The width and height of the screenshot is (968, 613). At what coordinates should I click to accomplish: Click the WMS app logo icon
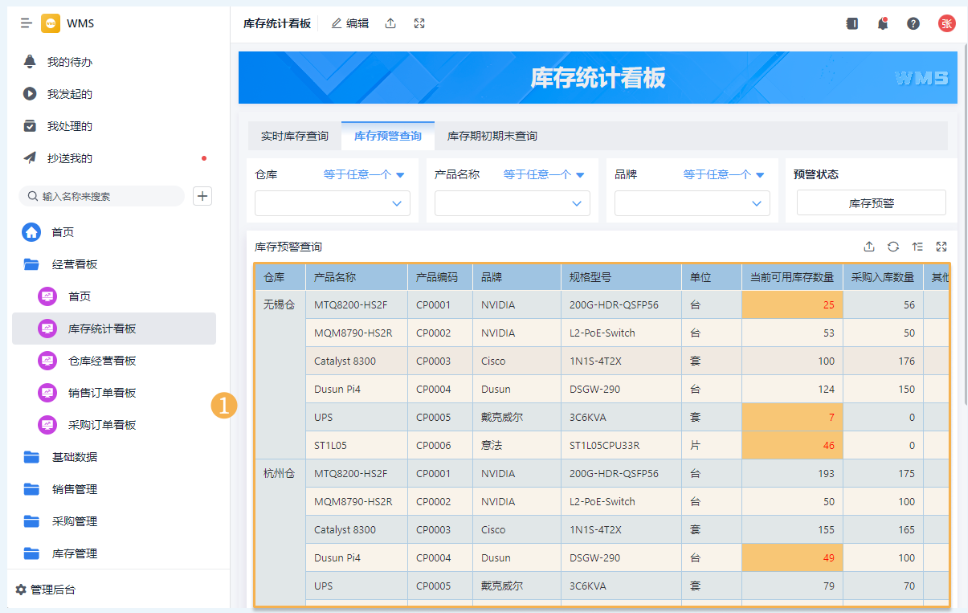point(50,23)
